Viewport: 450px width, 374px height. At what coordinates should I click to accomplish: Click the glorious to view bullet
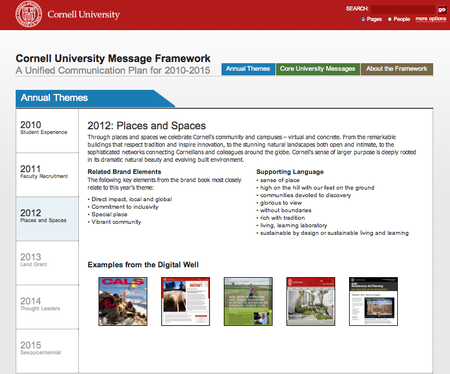pyautogui.click(x=279, y=203)
